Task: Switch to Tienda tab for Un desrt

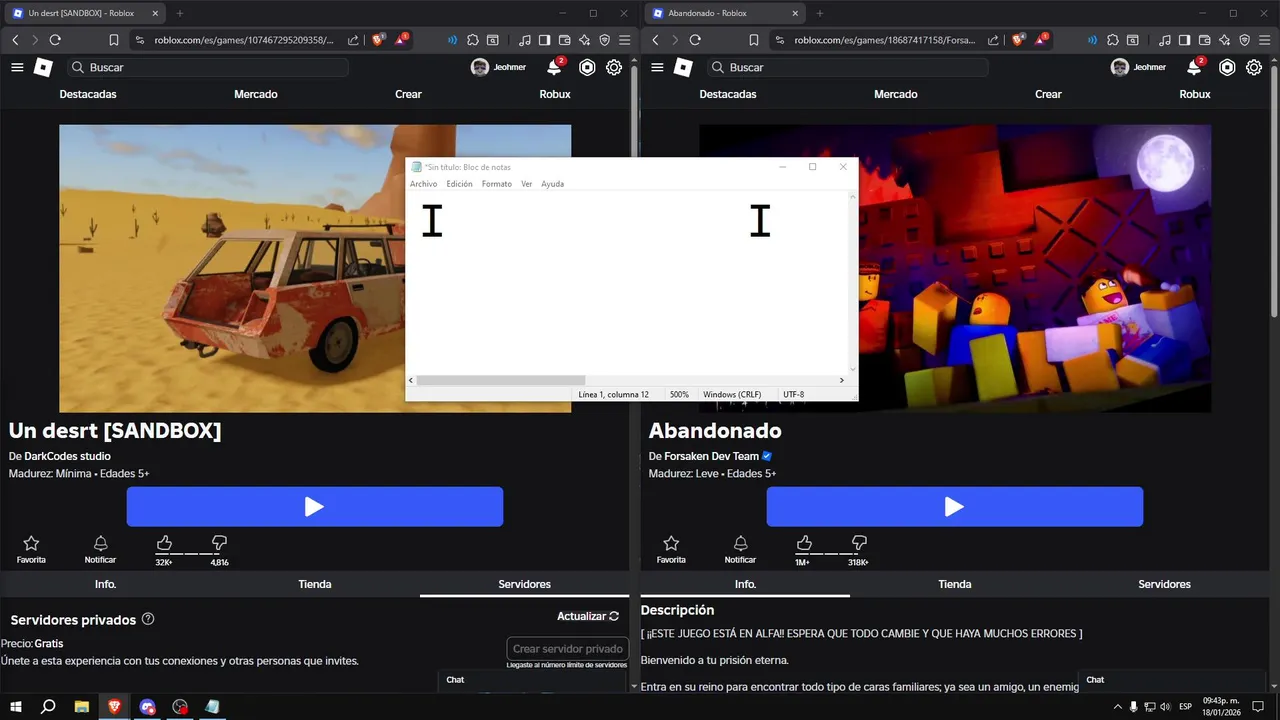Action: (x=315, y=584)
